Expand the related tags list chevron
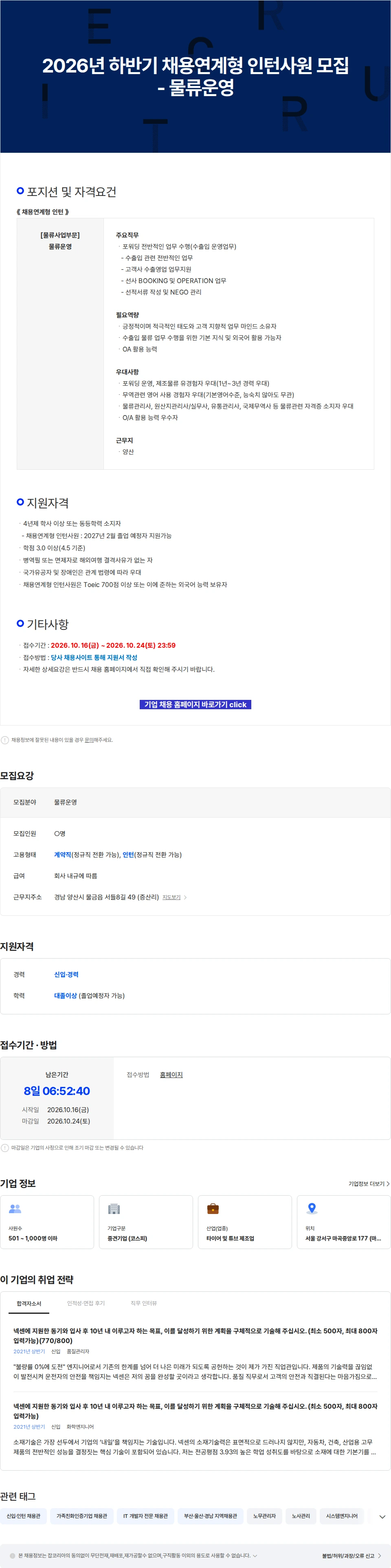This screenshot has height=1568, width=391. [382, 1517]
